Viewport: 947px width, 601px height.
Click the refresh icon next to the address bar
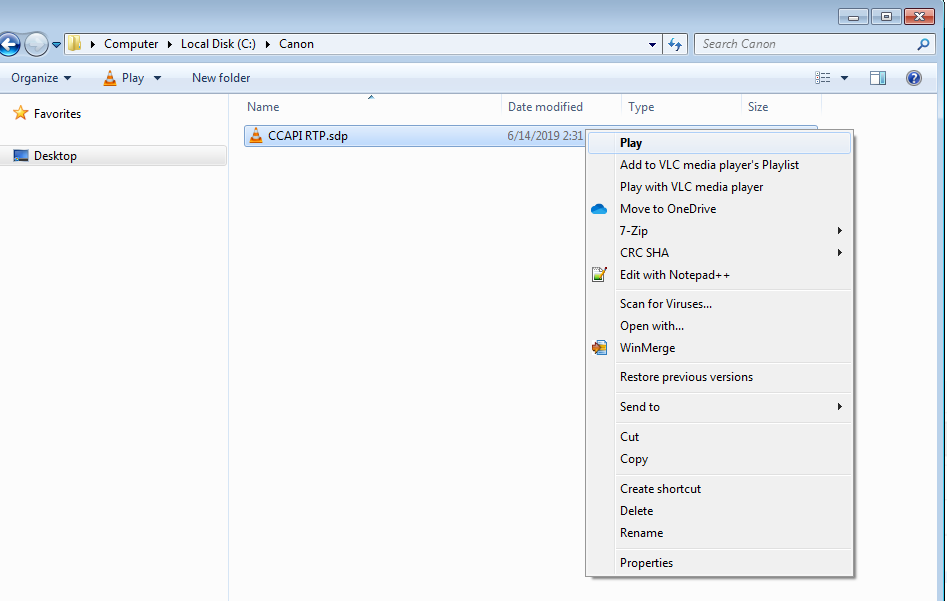point(674,44)
